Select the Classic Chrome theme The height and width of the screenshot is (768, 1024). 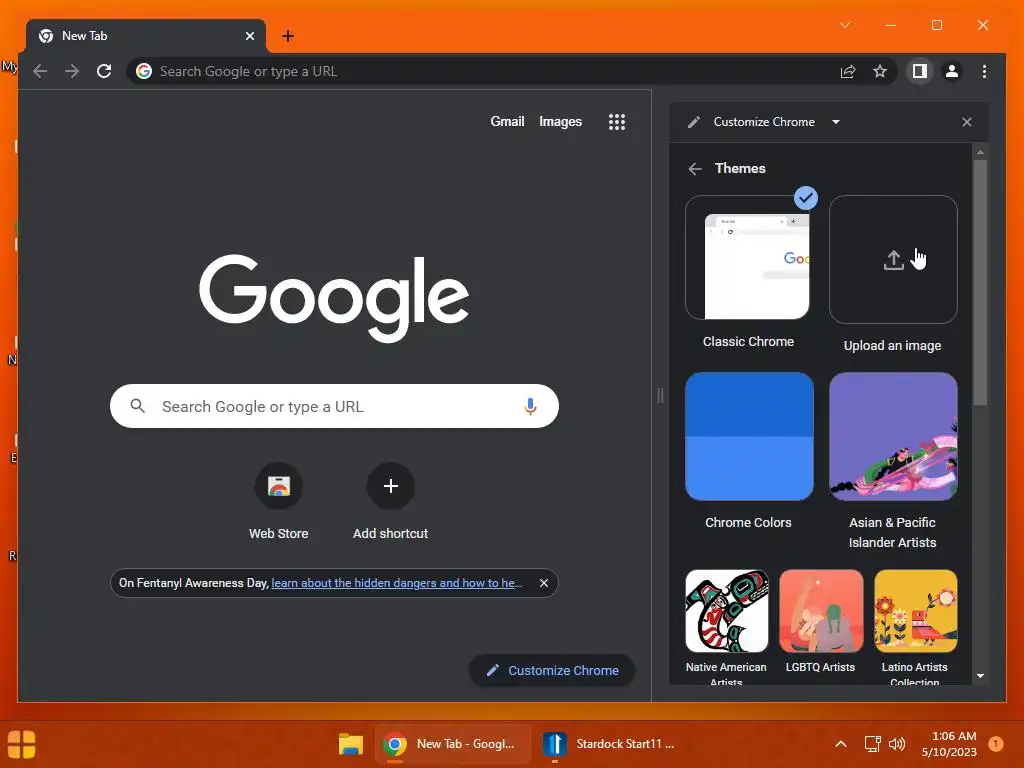point(749,257)
